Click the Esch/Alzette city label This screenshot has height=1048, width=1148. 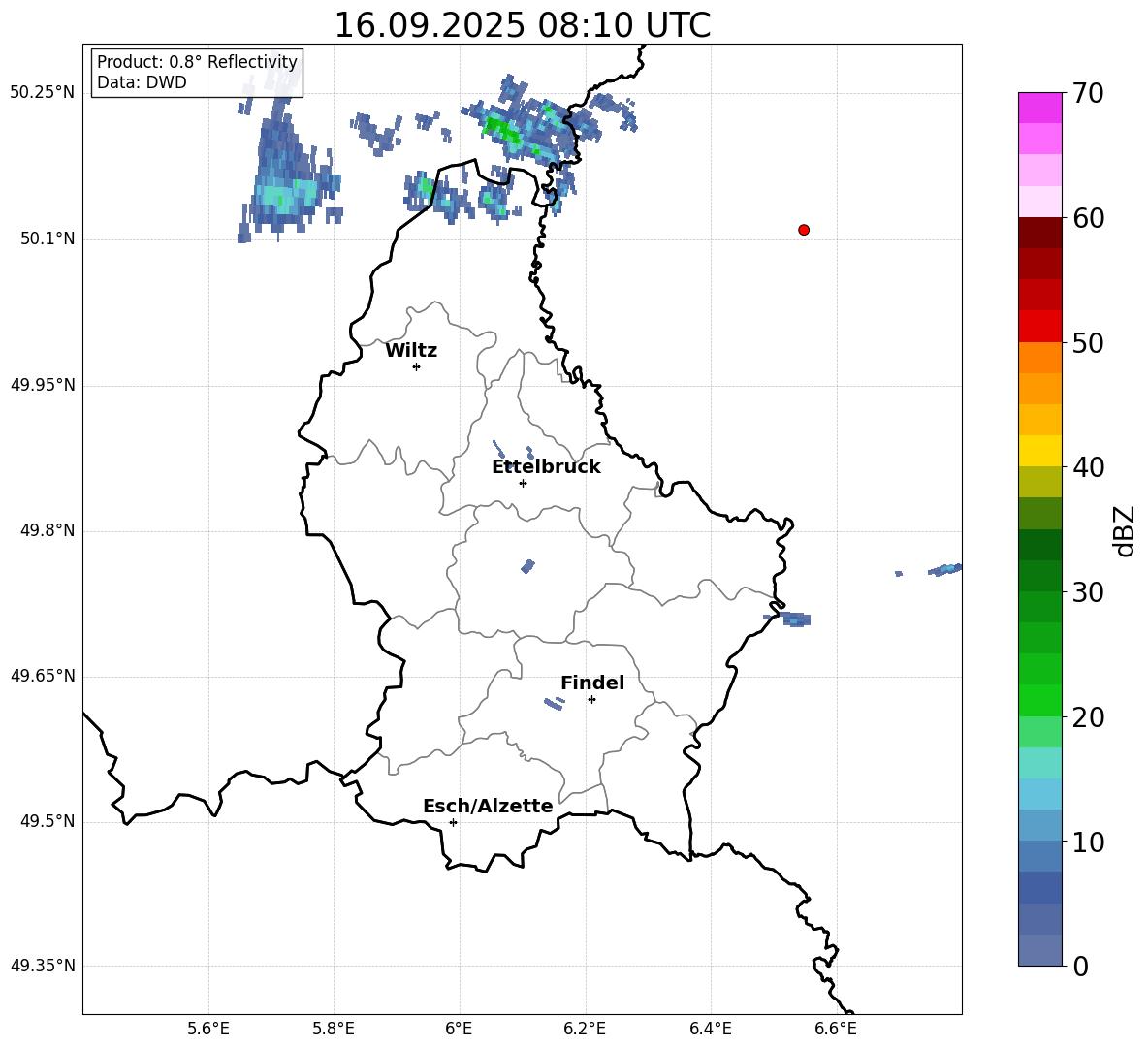(x=488, y=806)
